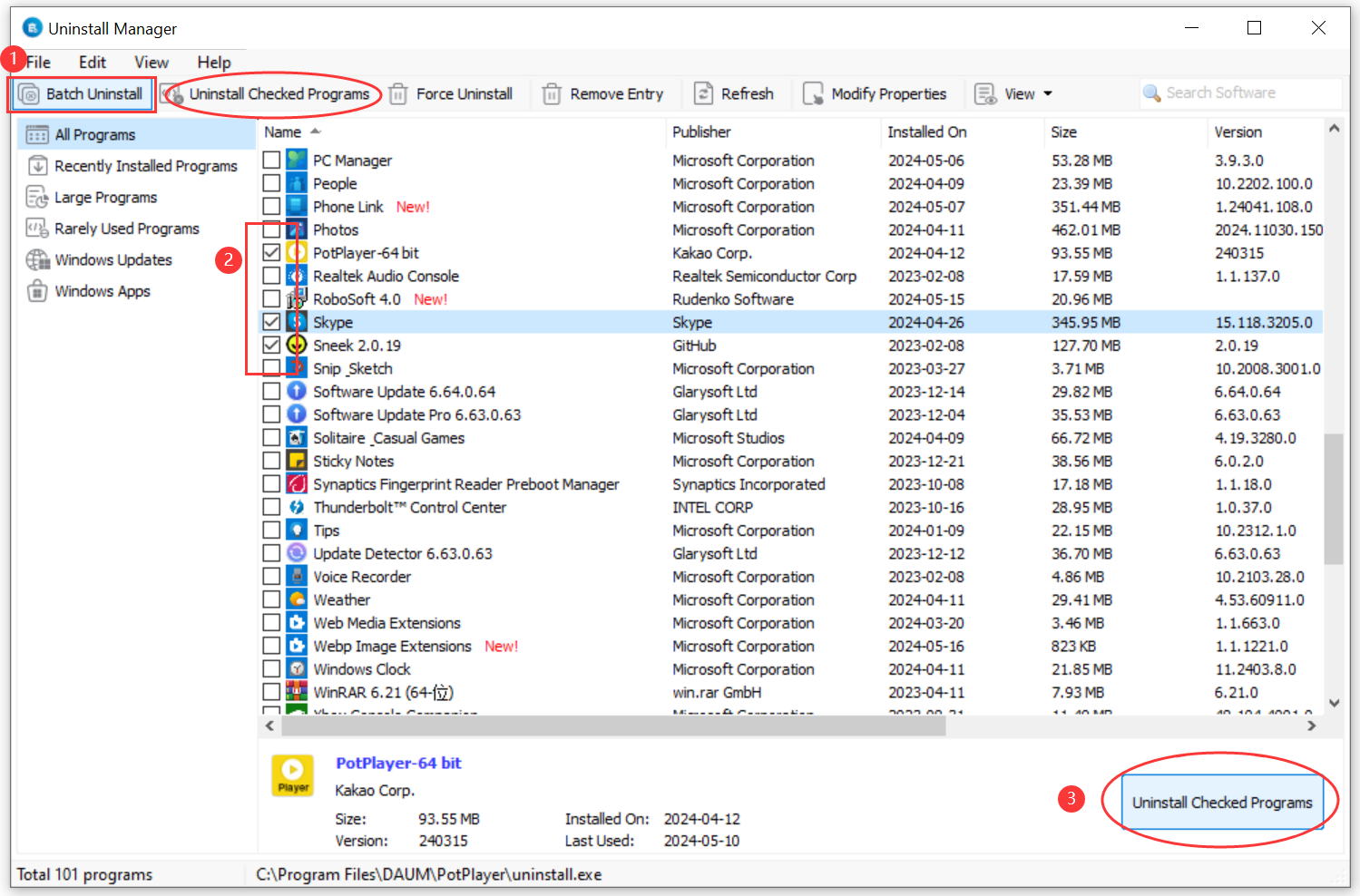
Task: Open the Edit menu
Action: (x=92, y=62)
